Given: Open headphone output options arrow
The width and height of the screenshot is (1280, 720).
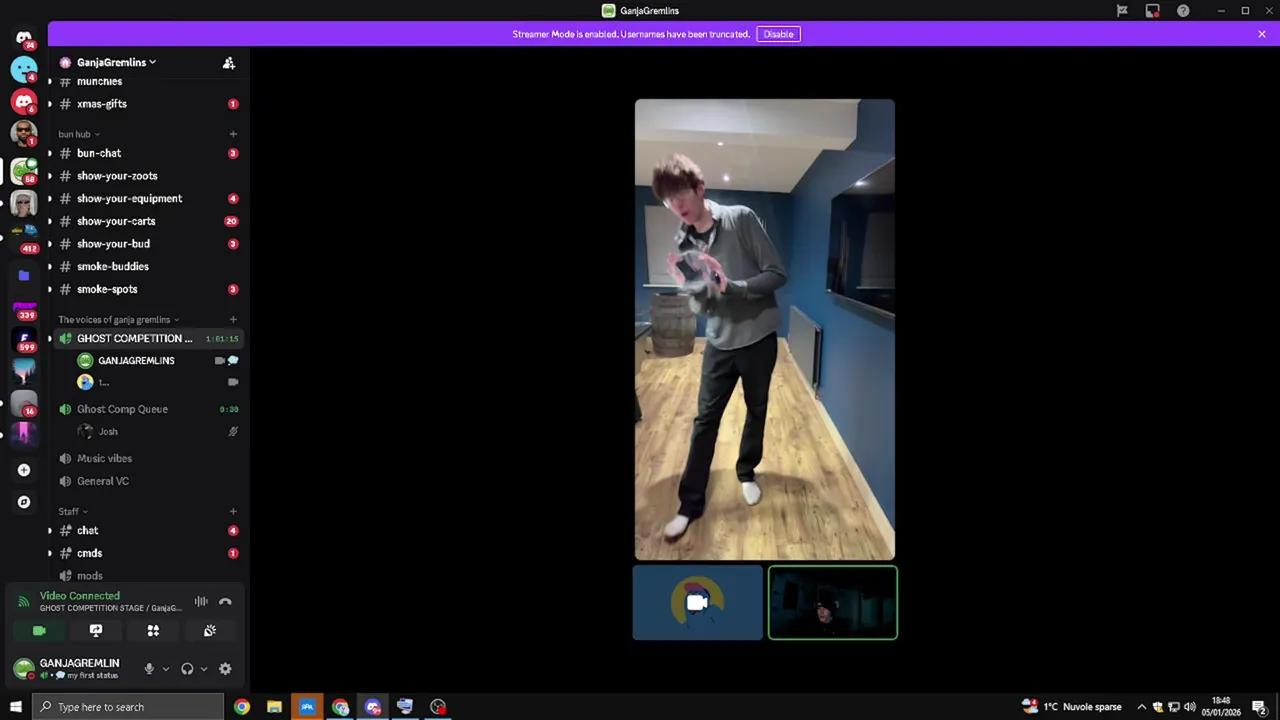Looking at the screenshot, I should tap(203, 669).
